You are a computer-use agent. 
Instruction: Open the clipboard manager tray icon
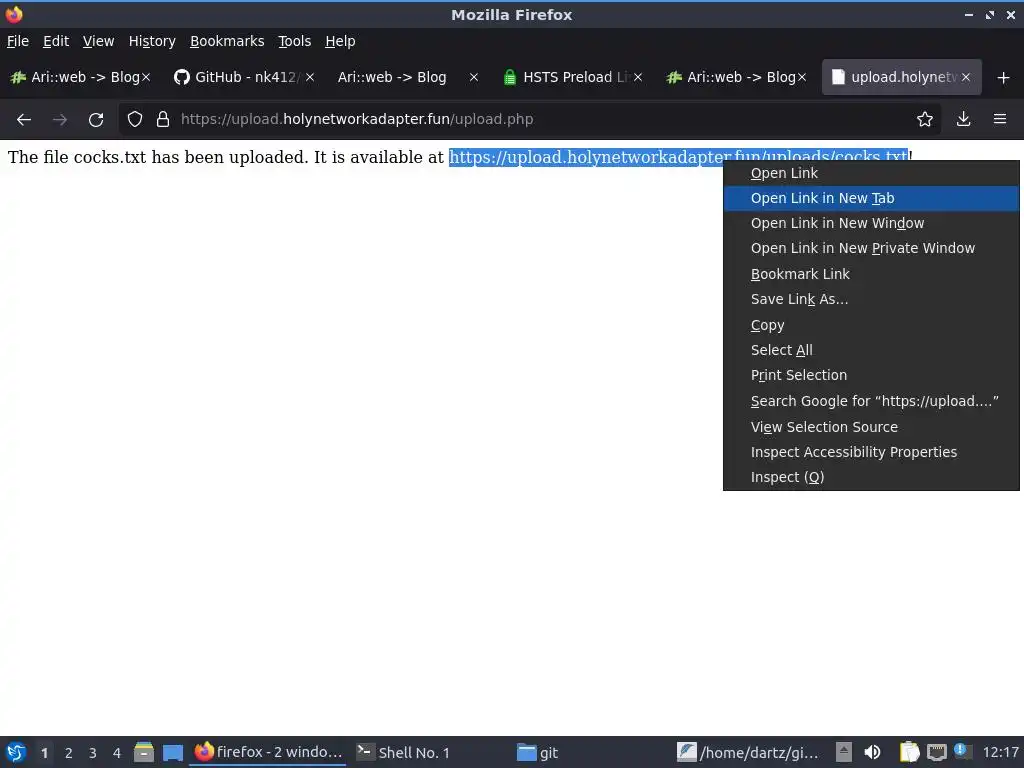(909, 752)
